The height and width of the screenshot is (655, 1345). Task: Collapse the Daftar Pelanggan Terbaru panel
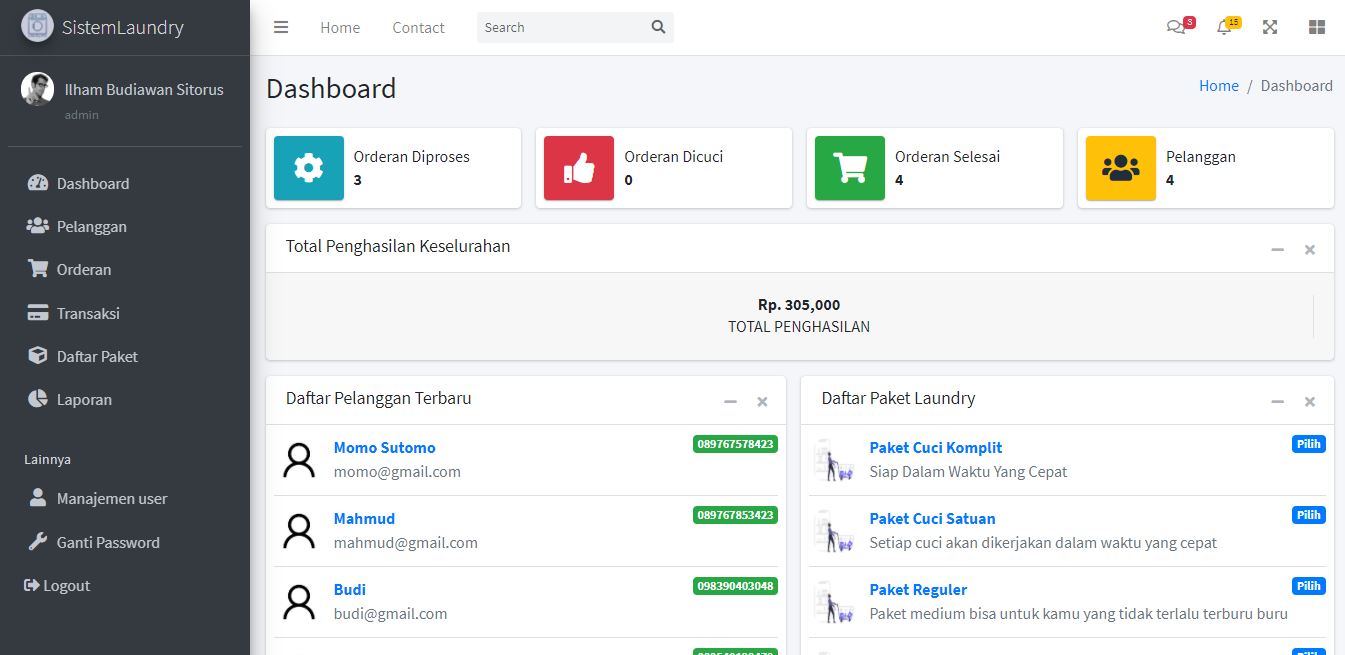(x=730, y=401)
